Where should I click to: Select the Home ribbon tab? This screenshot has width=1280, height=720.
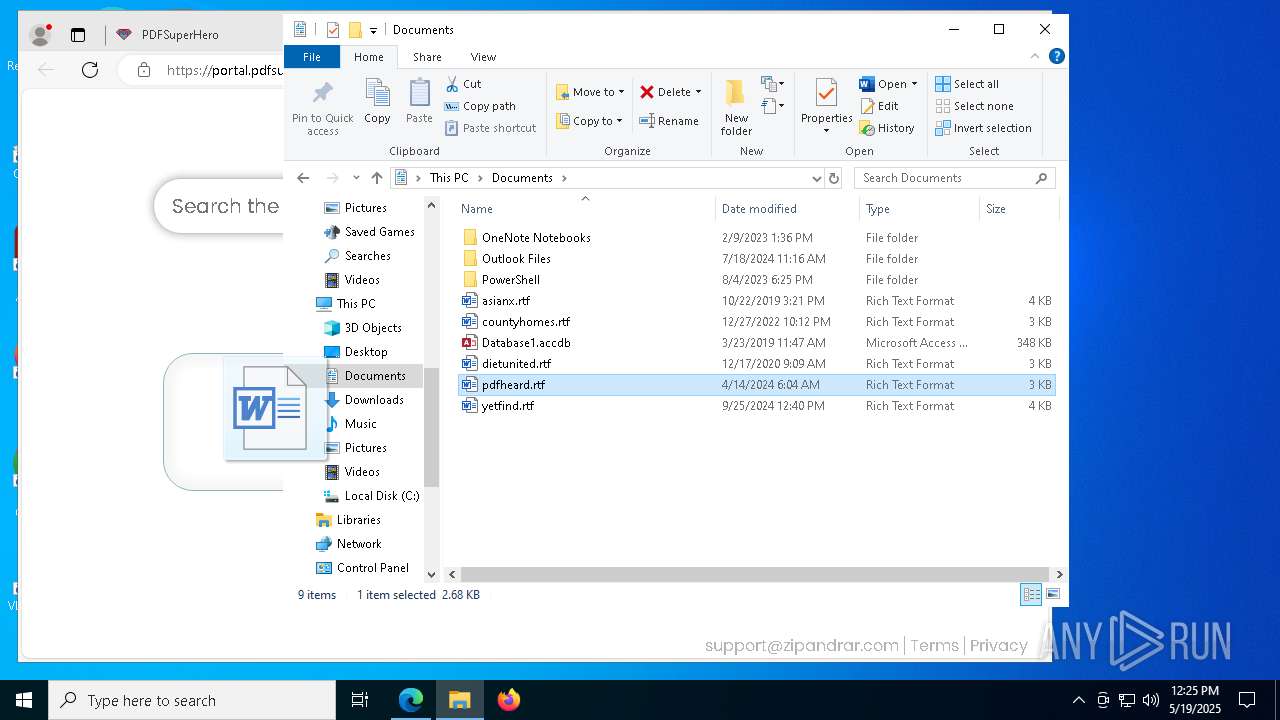(x=369, y=57)
